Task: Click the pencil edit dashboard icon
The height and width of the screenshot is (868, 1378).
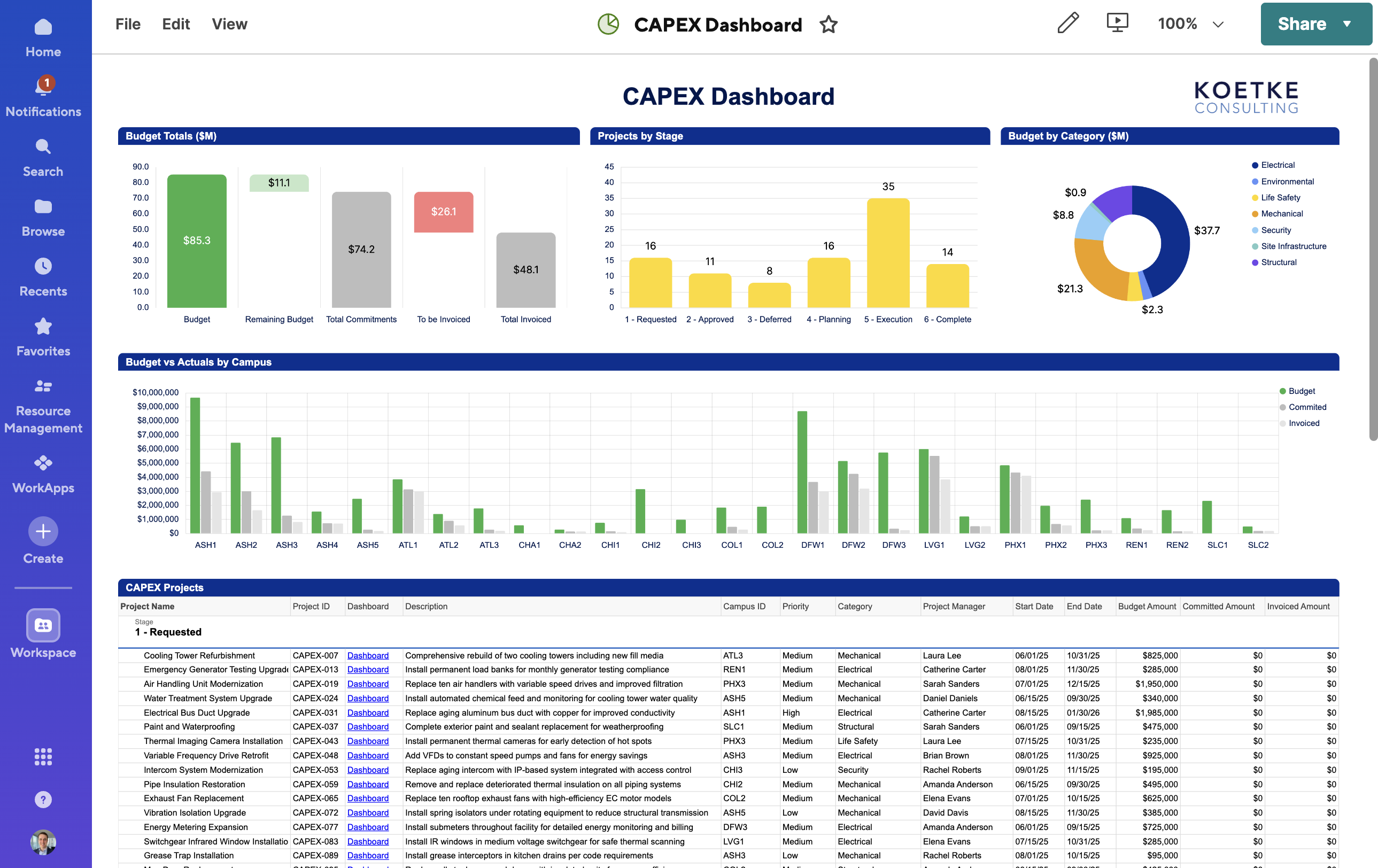Action: coord(1067,24)
